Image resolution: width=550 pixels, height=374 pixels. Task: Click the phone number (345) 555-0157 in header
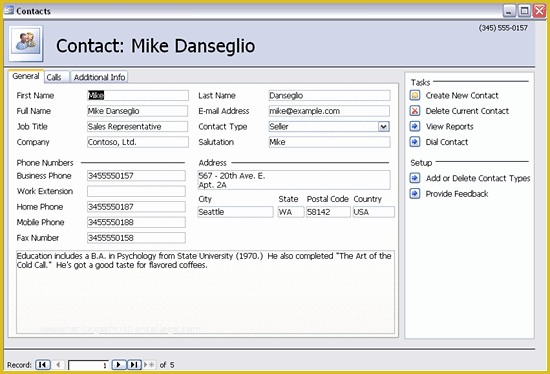click(x=503, y=28)
